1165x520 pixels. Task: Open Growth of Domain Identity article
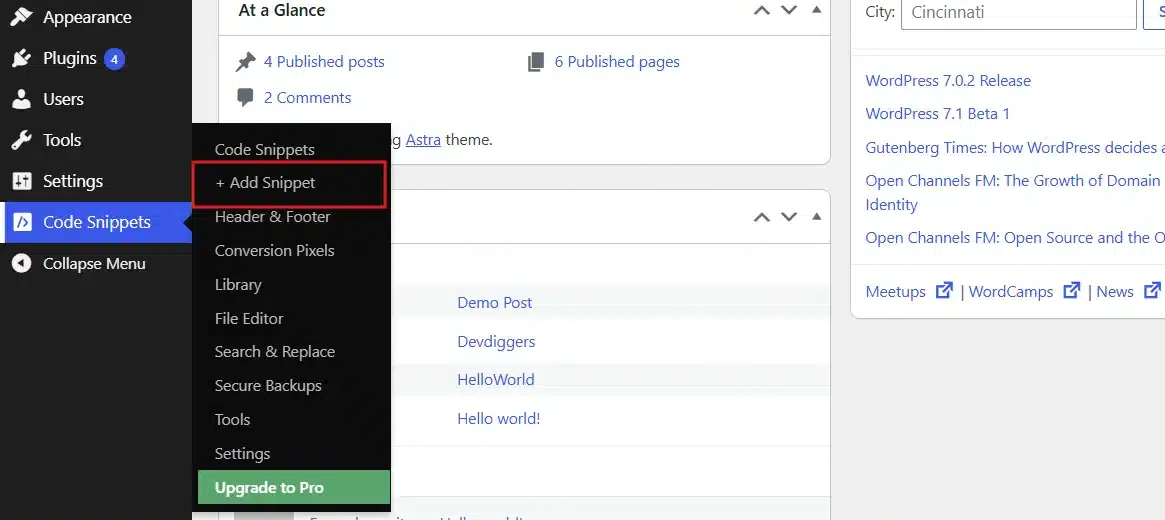tap(1015, 192)
